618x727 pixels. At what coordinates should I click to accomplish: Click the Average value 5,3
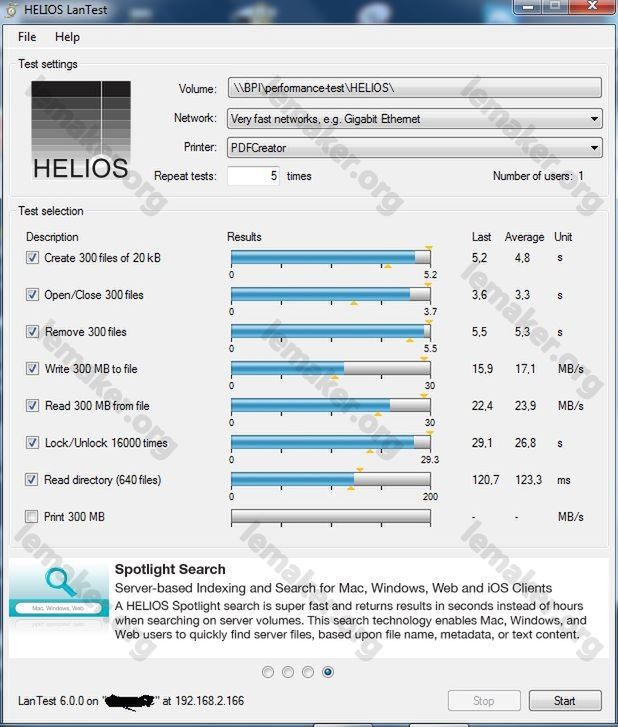(x=522, y=332)
